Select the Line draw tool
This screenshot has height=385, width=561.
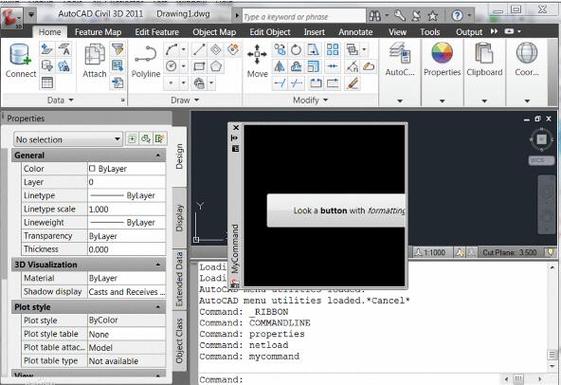[199, 50]
